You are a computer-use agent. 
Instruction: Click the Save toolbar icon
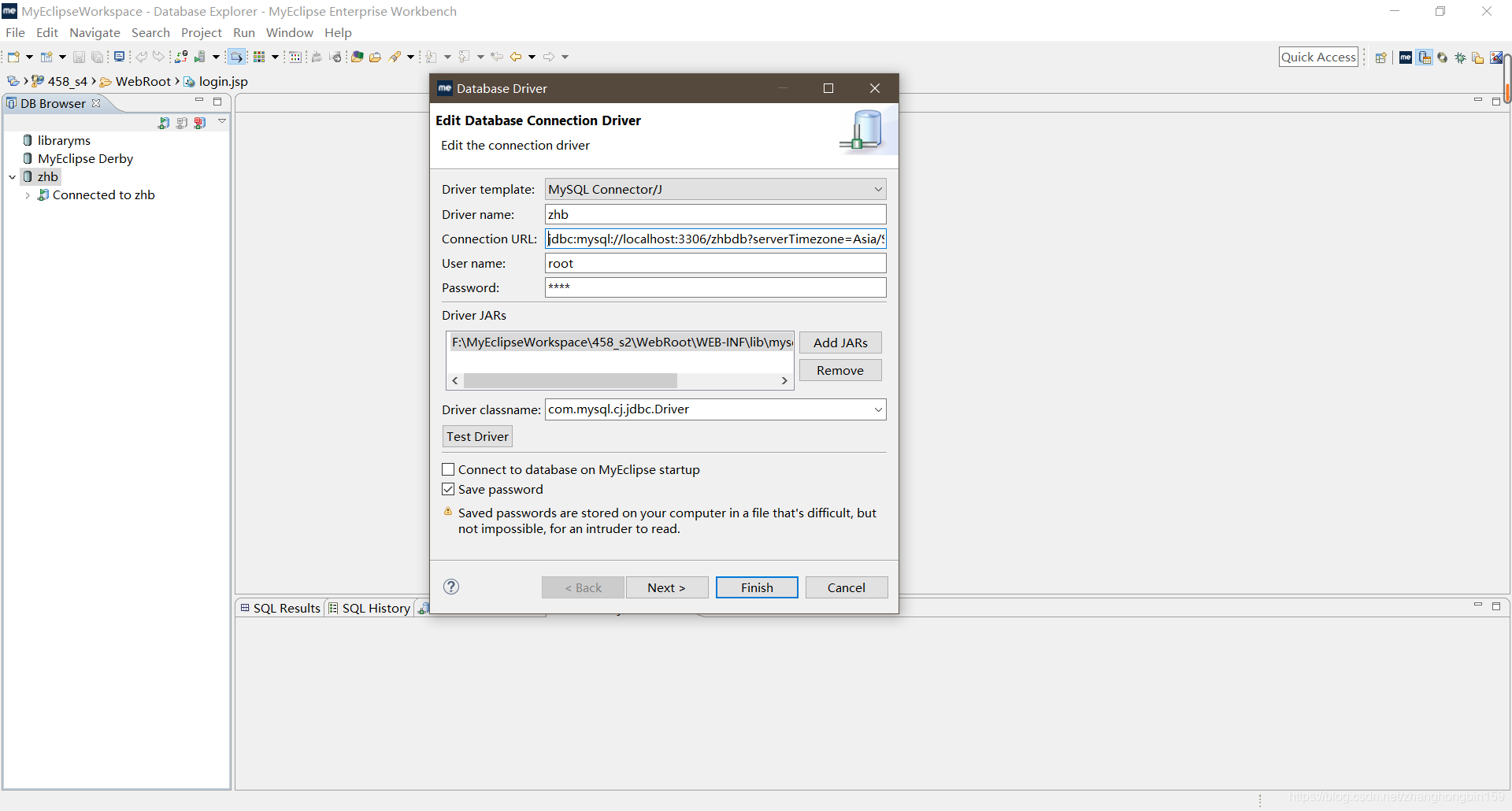click(x=79, y=57)
